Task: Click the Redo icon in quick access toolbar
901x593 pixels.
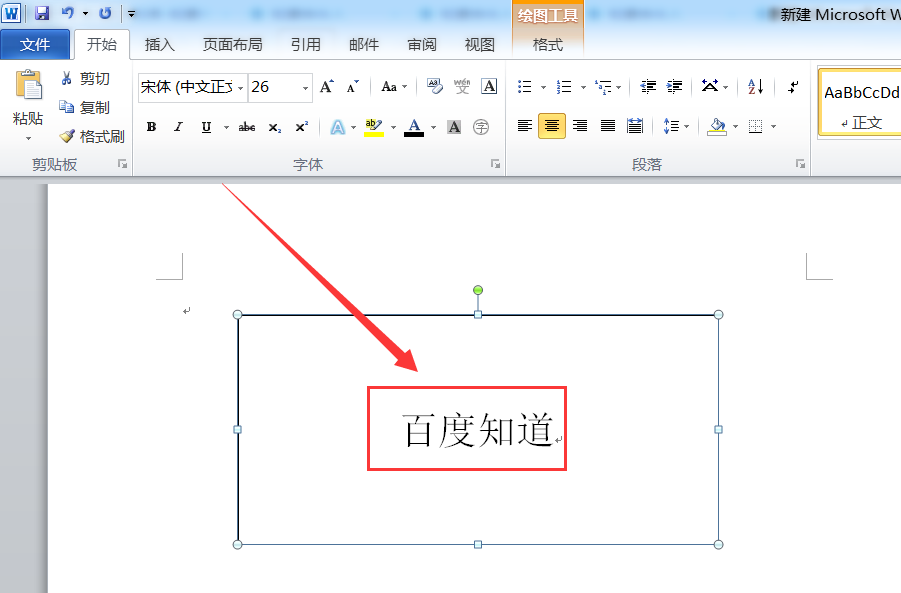Action: click(105, 13)
